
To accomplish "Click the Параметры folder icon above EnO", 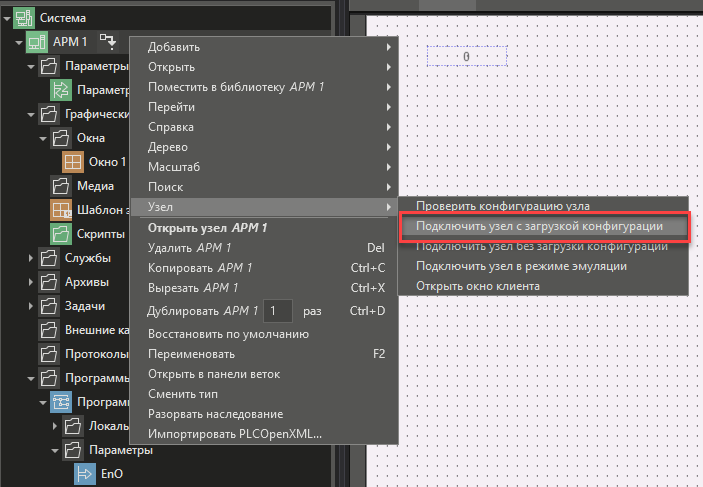I will point(73,450).
